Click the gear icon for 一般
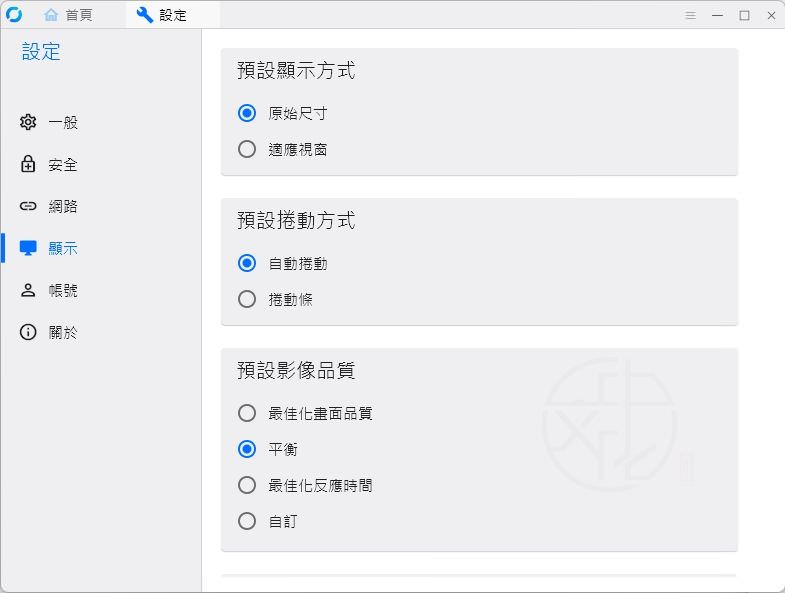Image resolution: width=785 pixels, height=593 pixels. click(28, 122)
